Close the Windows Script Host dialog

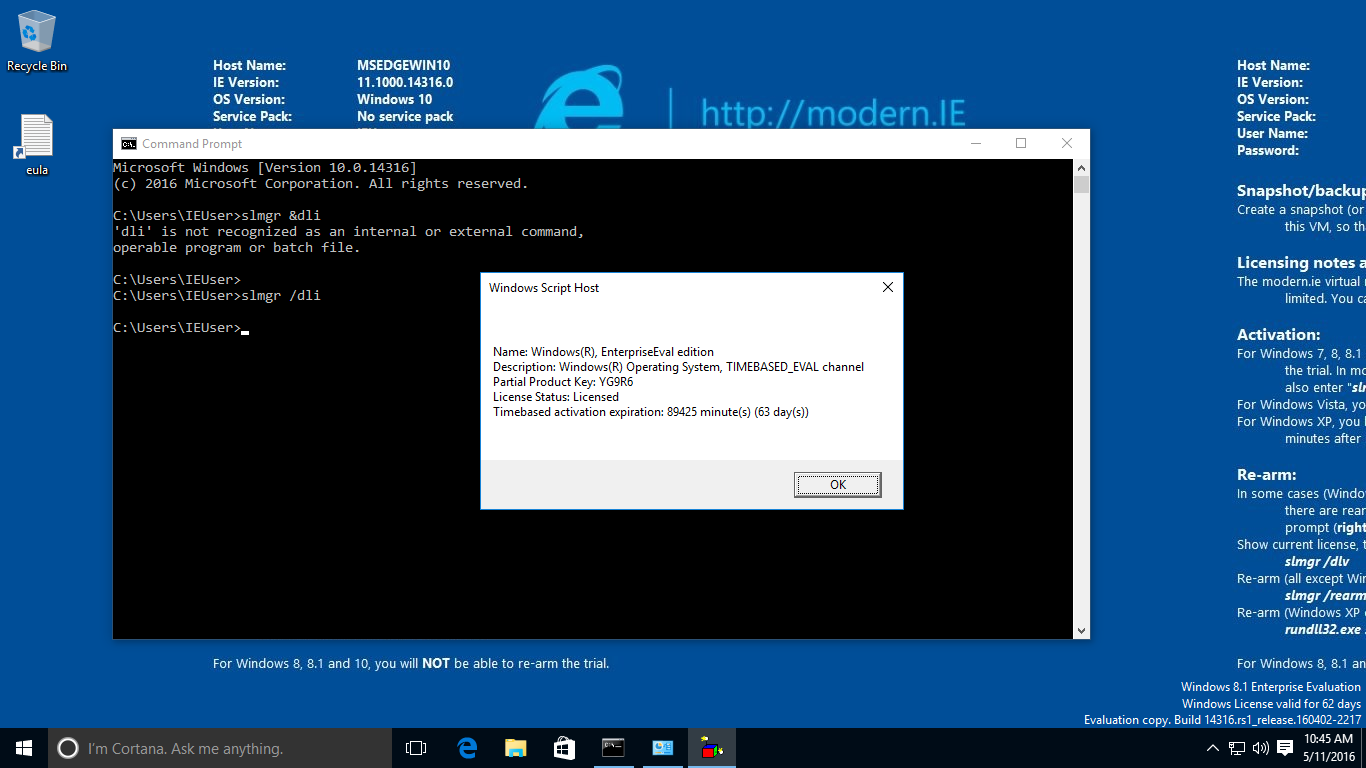pos(887,288)
